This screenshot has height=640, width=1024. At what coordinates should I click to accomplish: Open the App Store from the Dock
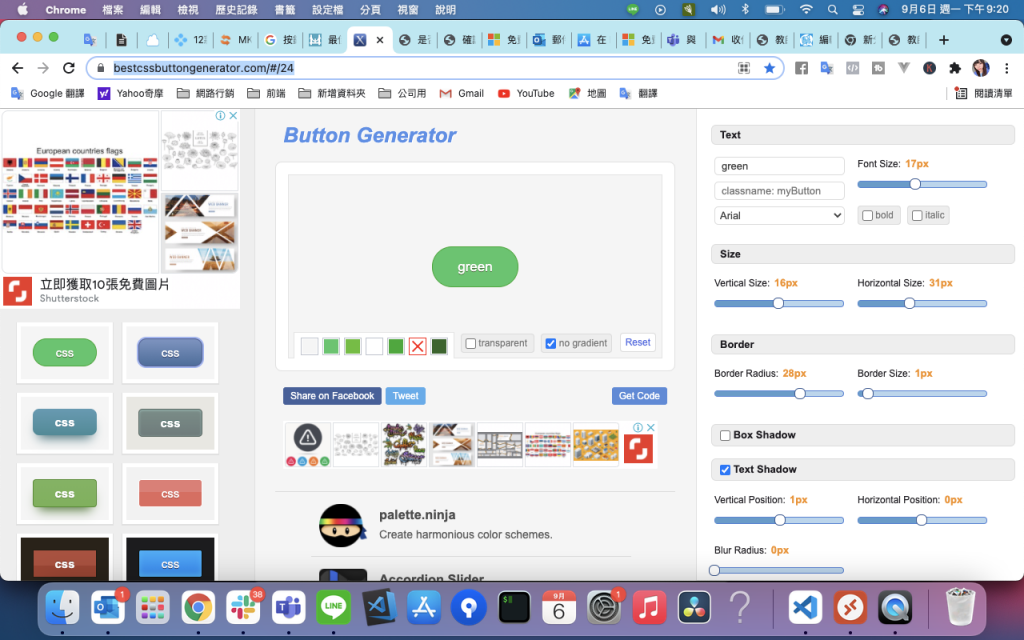(424, 607)
